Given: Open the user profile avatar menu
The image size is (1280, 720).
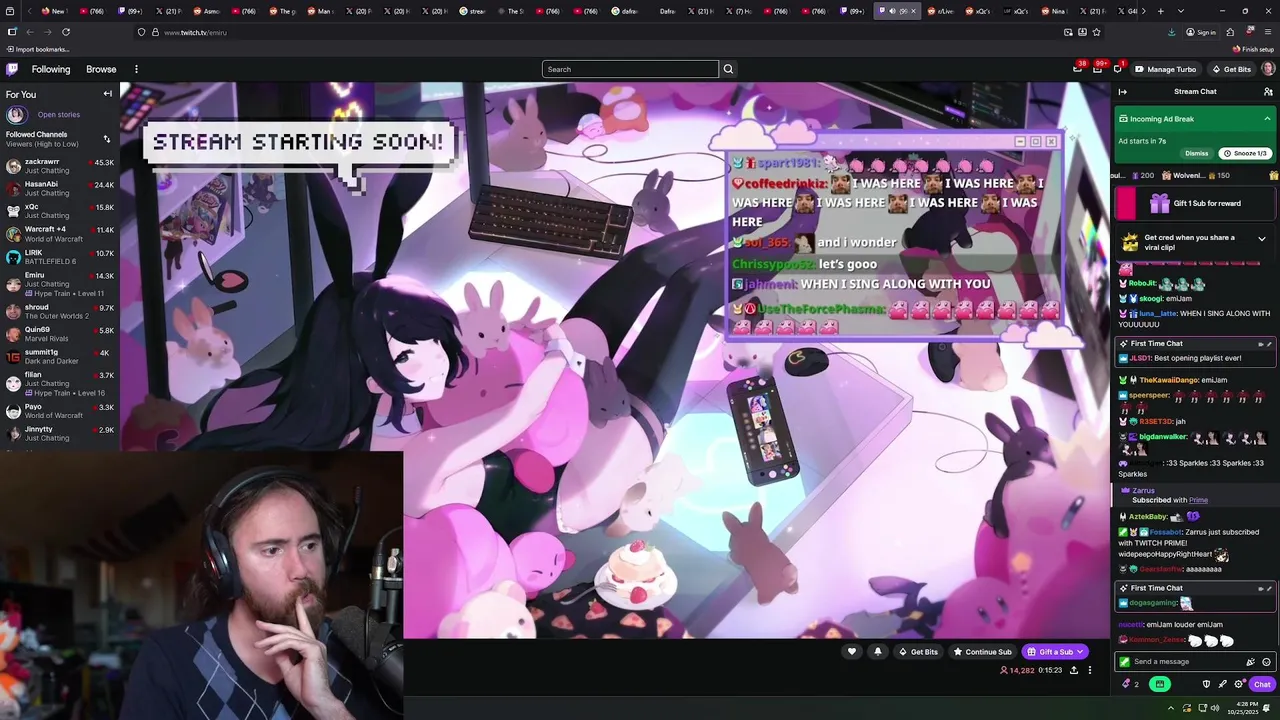Looking at the screenshot, I should [x=1268, y=69].
